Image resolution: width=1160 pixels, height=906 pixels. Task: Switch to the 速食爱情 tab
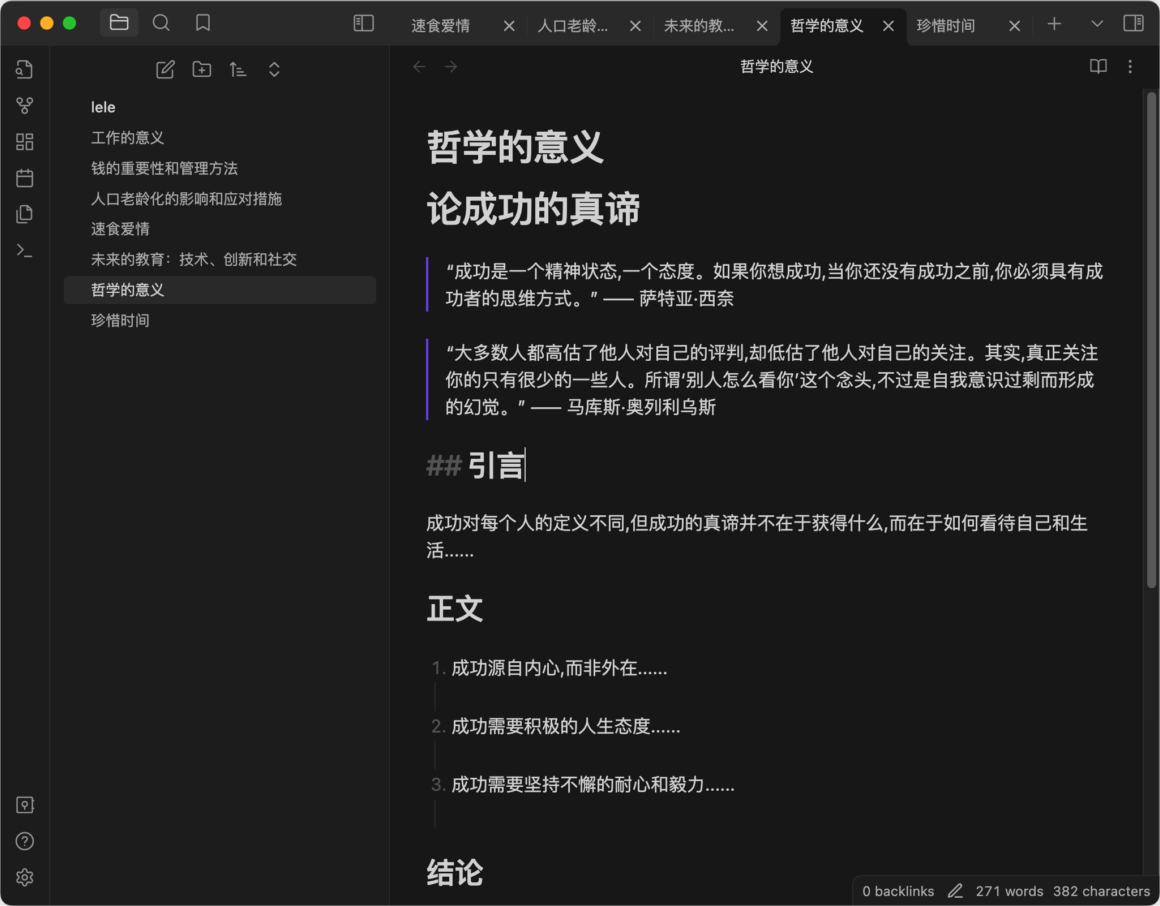441,26
